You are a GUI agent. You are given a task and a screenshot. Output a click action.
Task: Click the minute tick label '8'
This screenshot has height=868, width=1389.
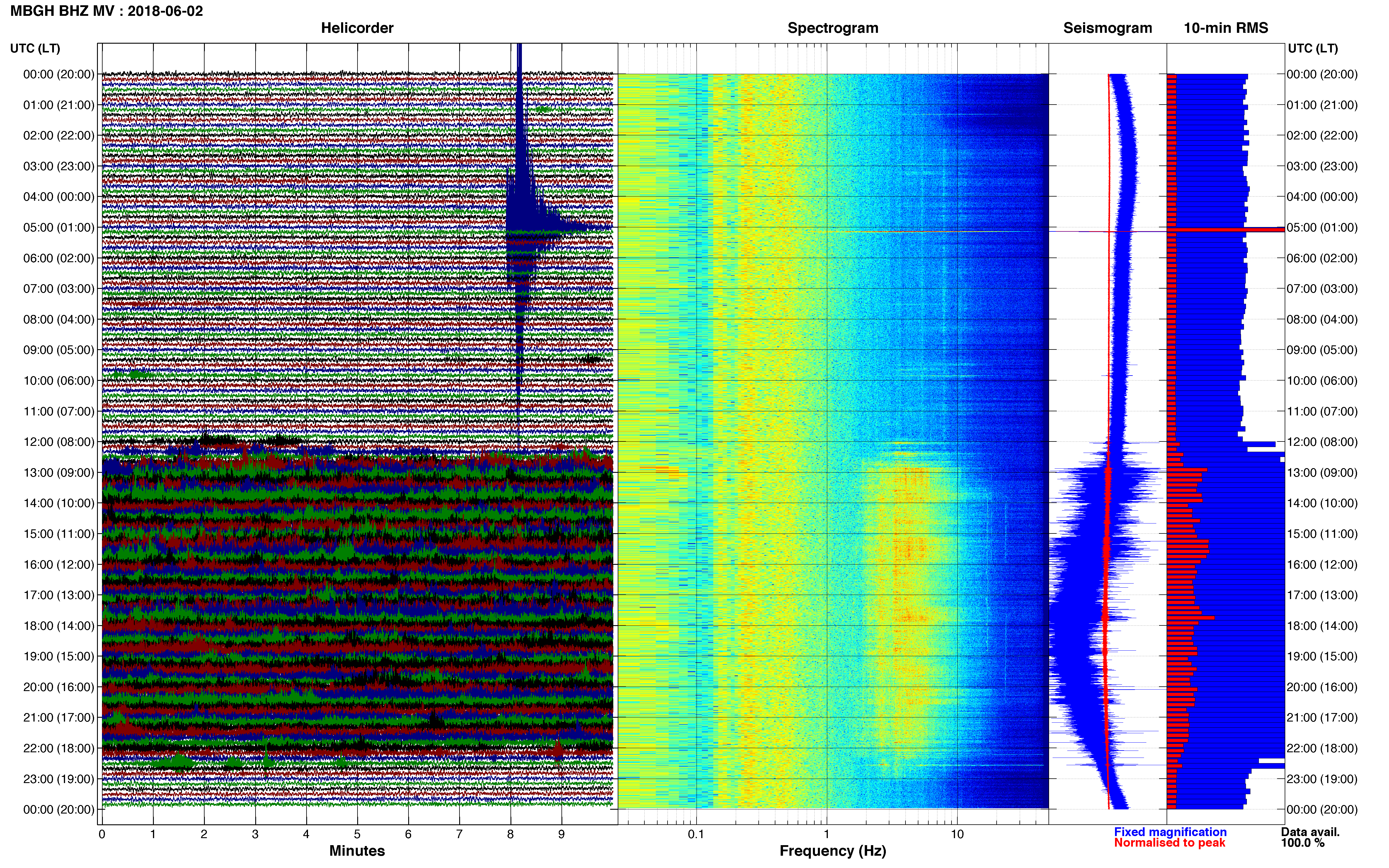pos(510,834)
